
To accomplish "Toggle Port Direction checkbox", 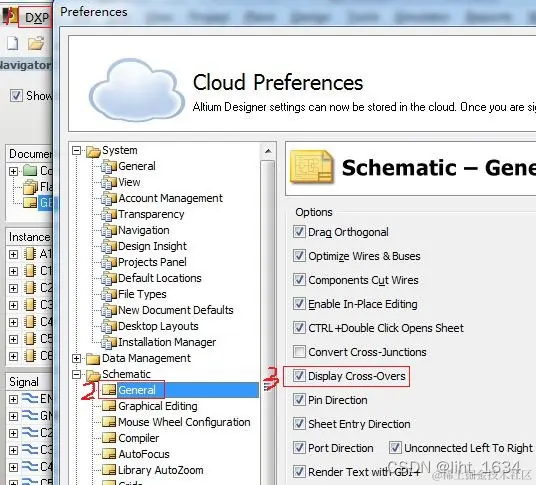I will pyautogui.click(x=299, y=447).
